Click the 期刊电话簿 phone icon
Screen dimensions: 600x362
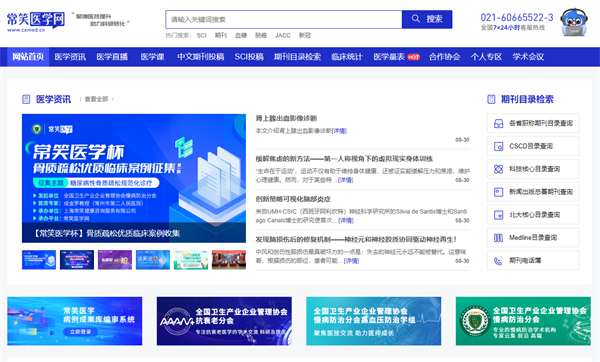coord(499,261)
